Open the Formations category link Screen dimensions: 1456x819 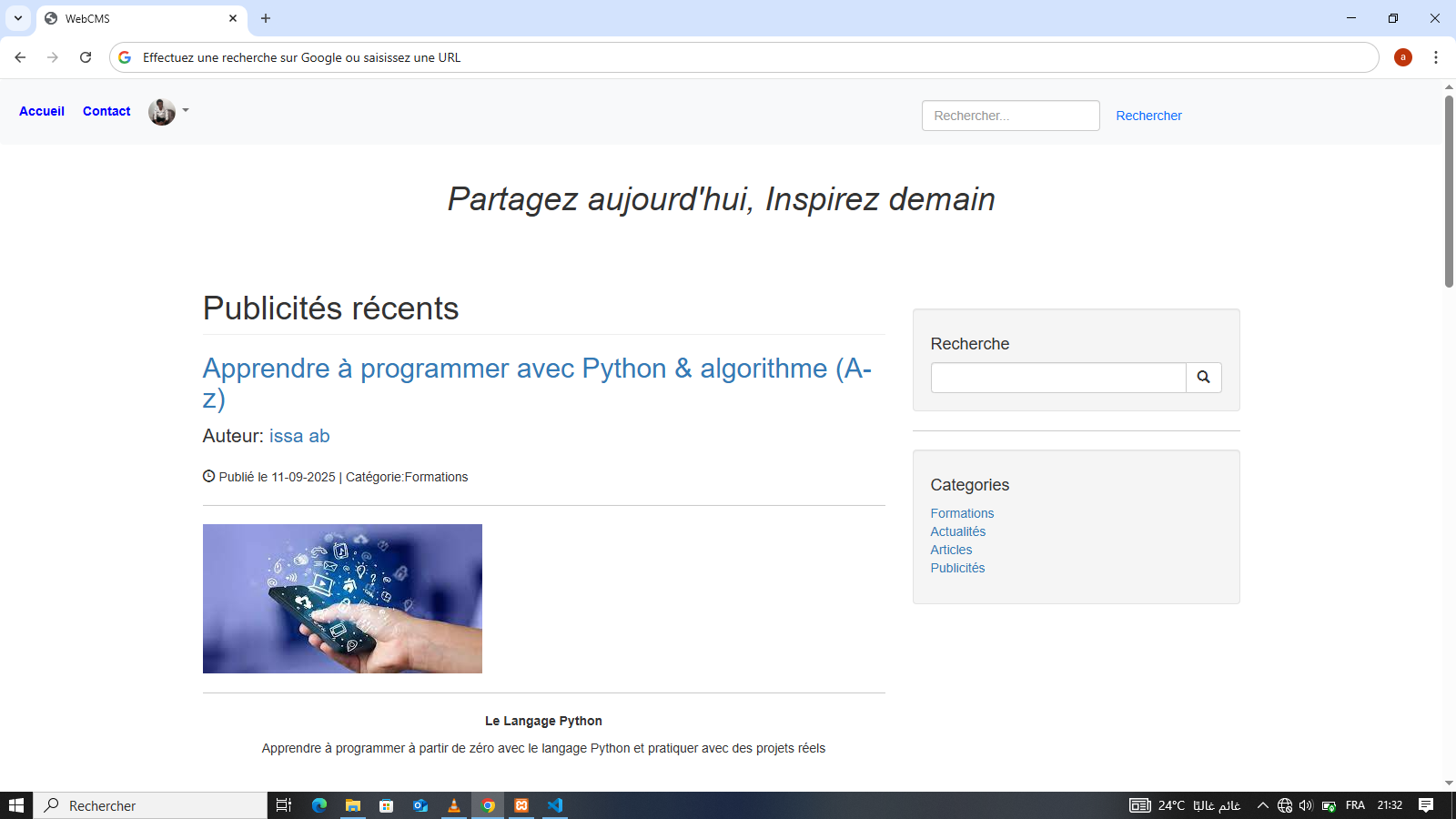click(x=962, y=513)
